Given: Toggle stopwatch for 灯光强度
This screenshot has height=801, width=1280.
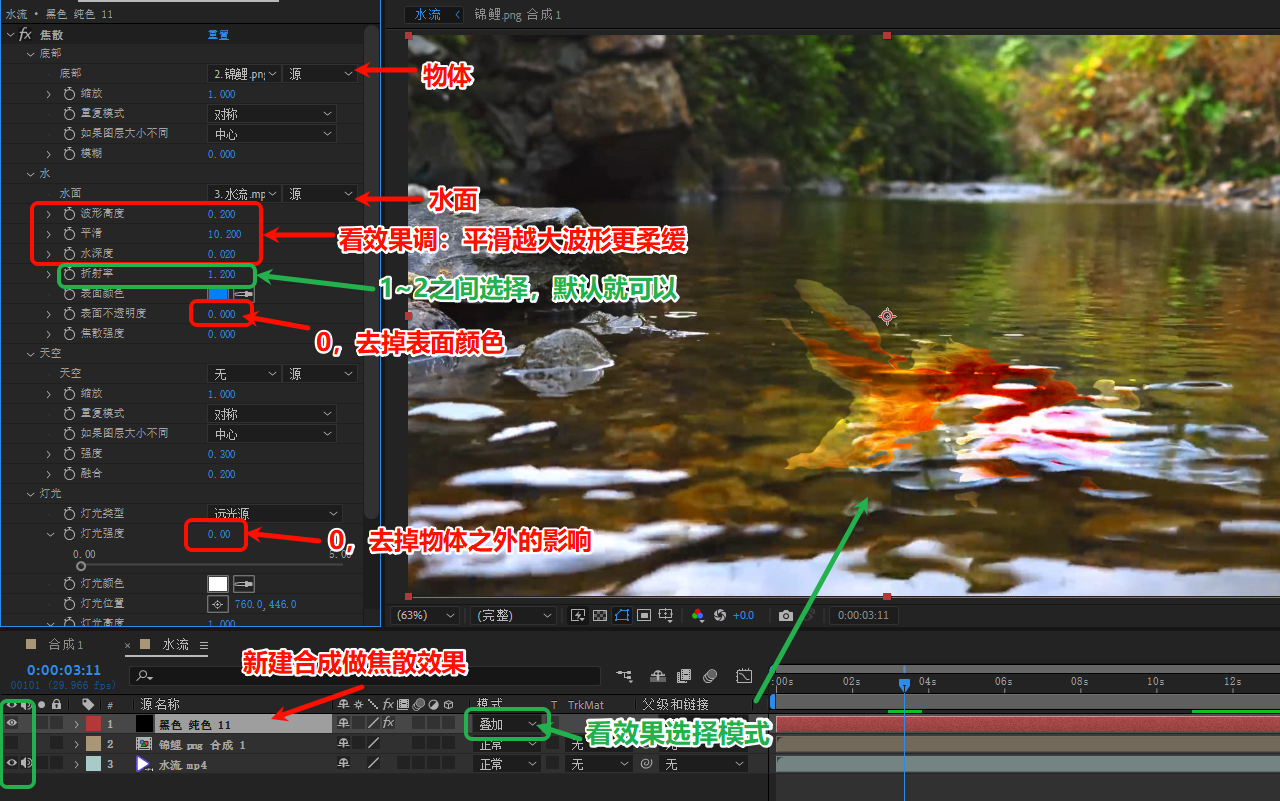Looking at the screenshot, I should 69,534.
